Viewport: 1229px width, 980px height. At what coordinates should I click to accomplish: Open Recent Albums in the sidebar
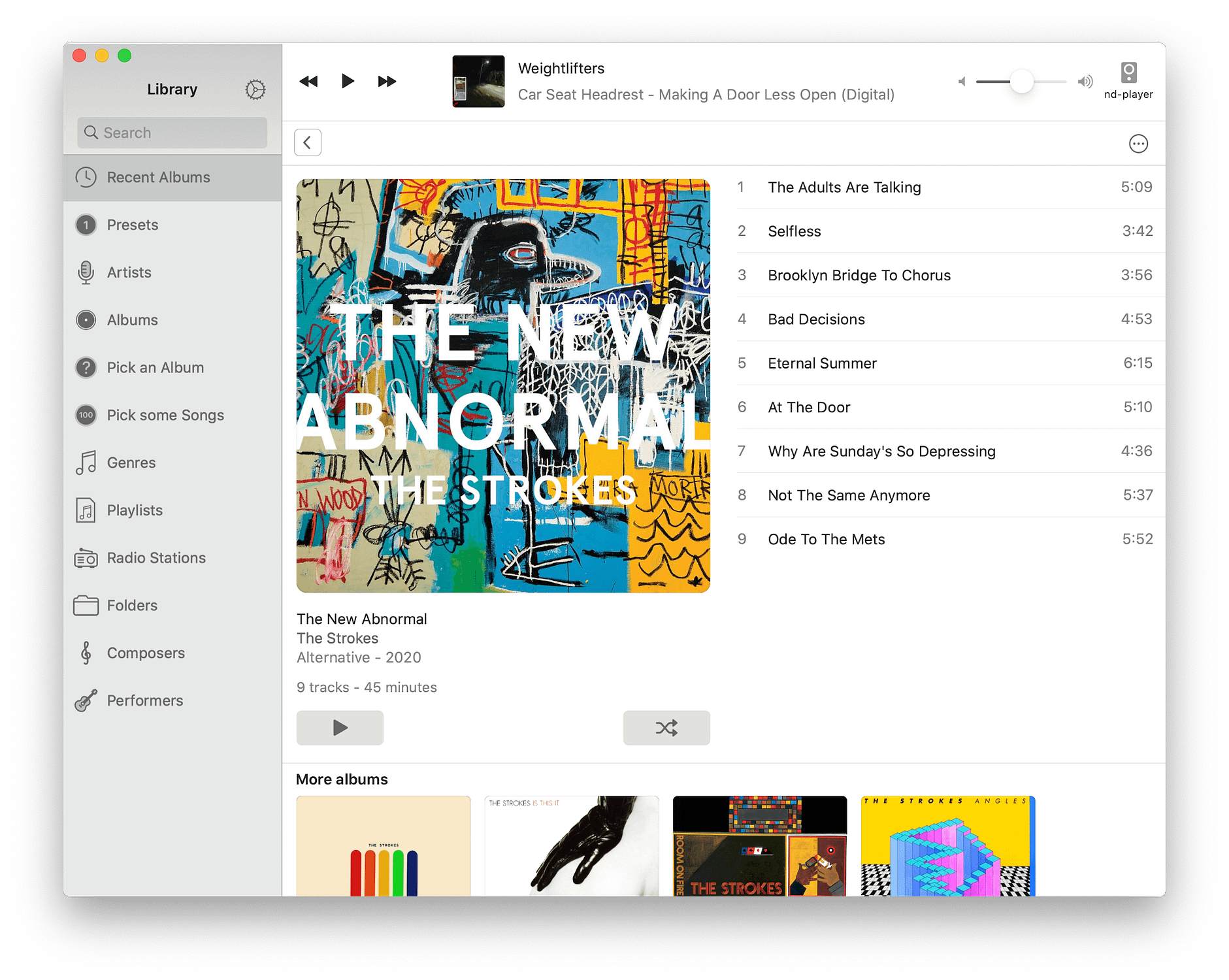(172, 178)
